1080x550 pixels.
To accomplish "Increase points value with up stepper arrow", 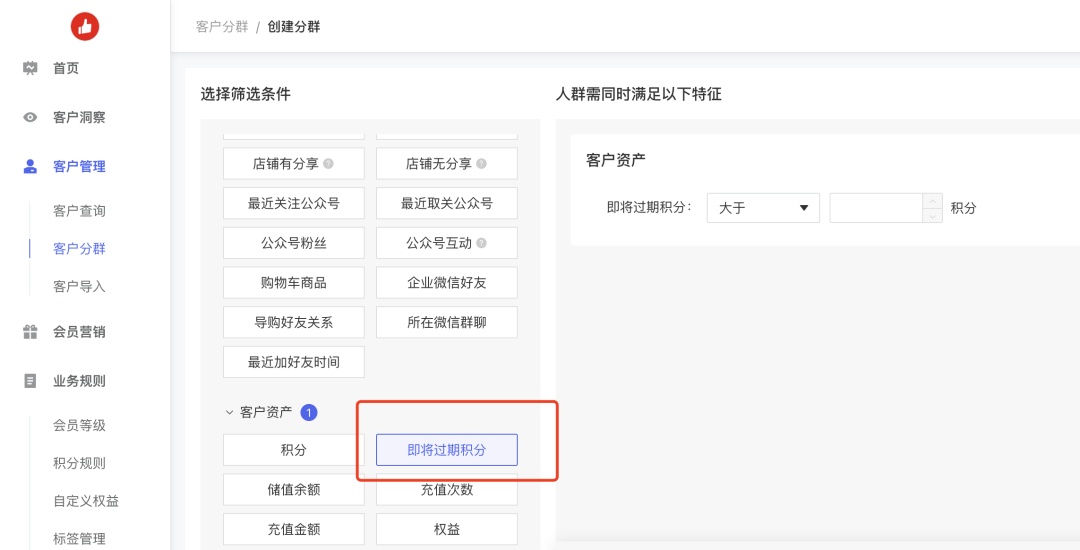I will point(932,201).
